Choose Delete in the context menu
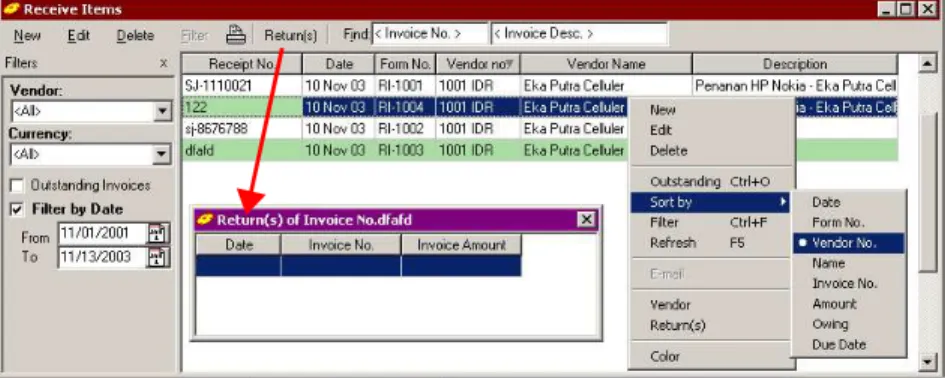The width and height of the screenshot is (945, 378). (x=668, y=151)
